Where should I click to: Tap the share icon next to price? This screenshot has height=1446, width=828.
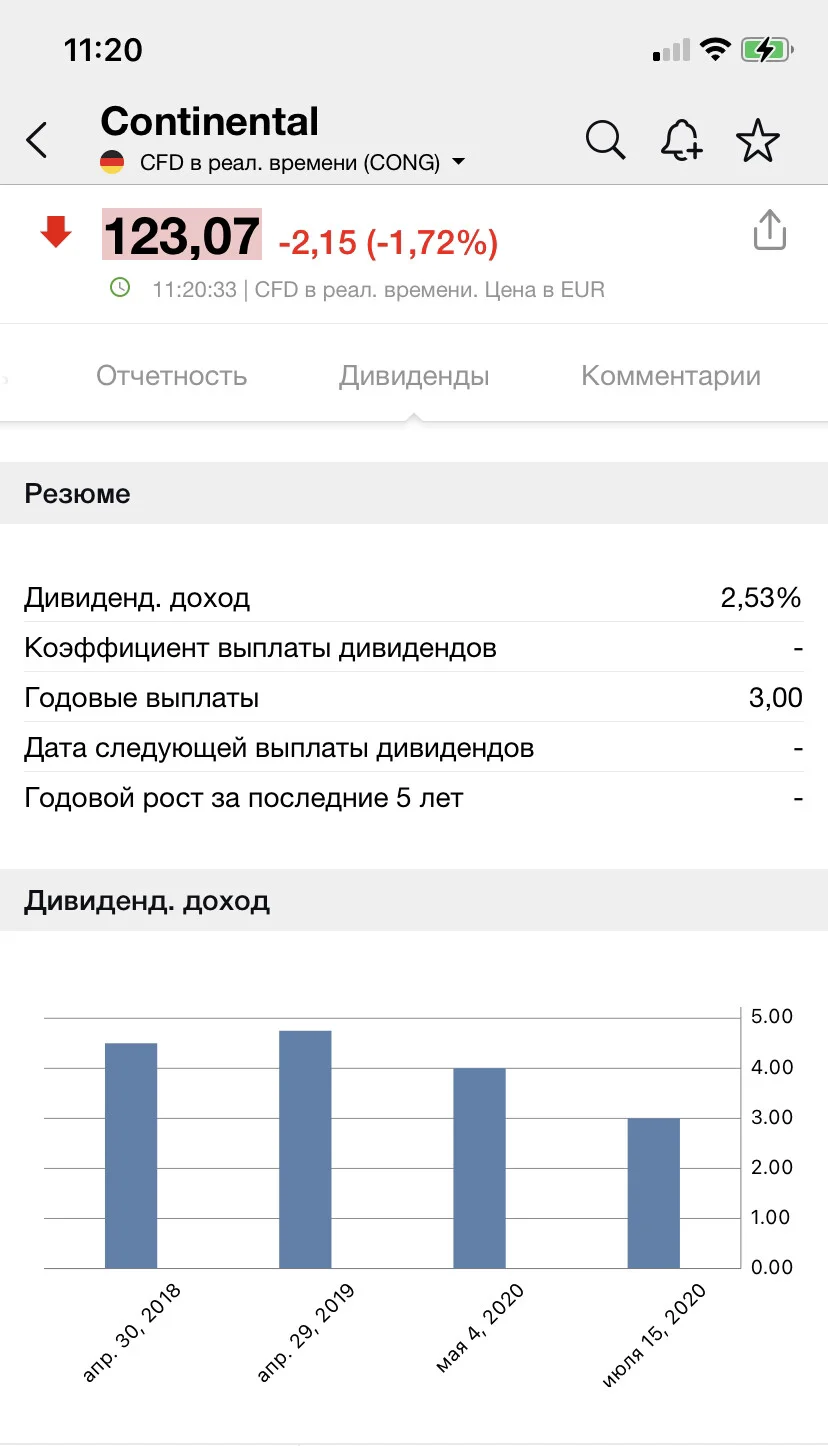tap(769, 230)
